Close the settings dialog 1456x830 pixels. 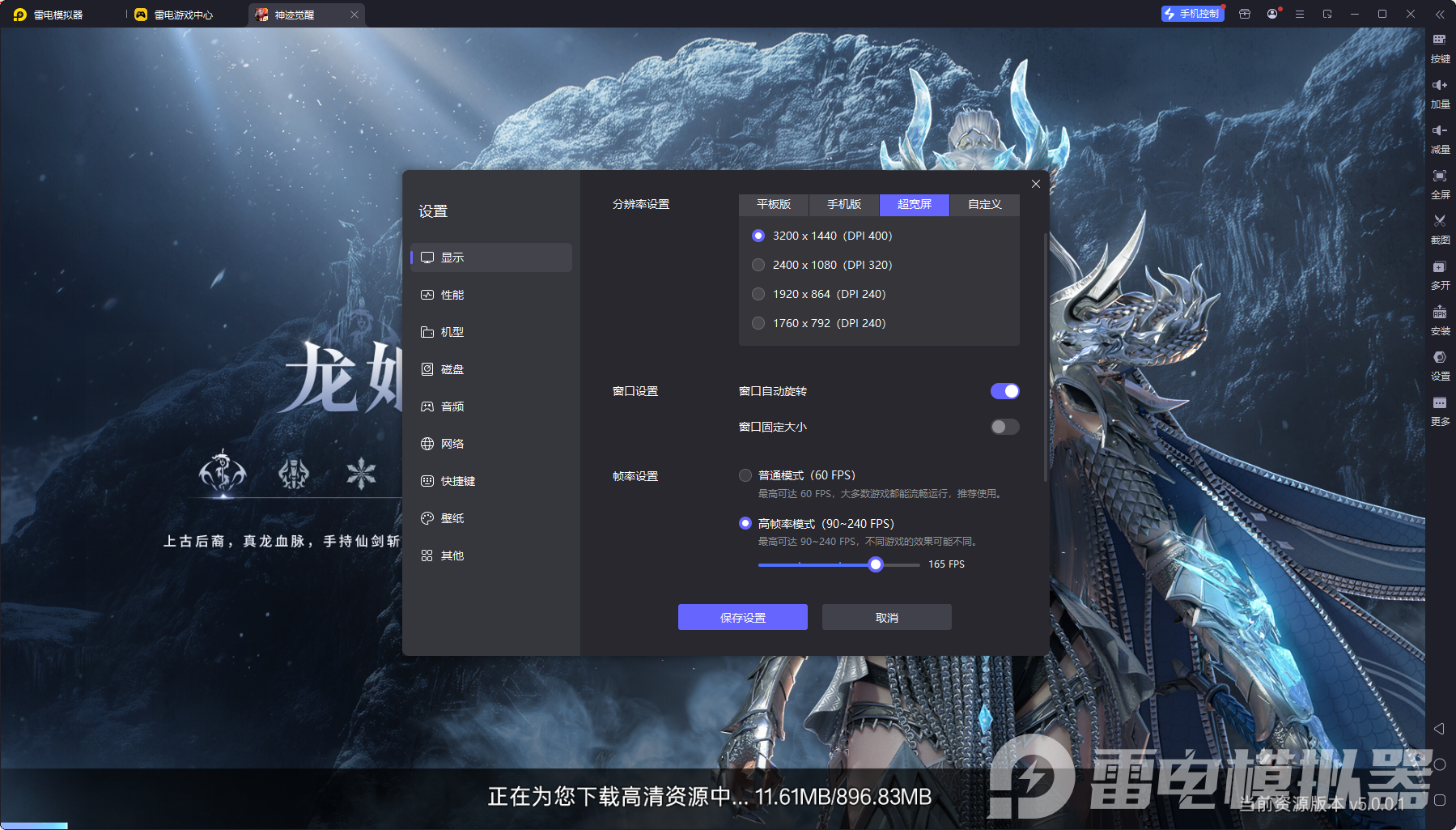coord(1036,184)
